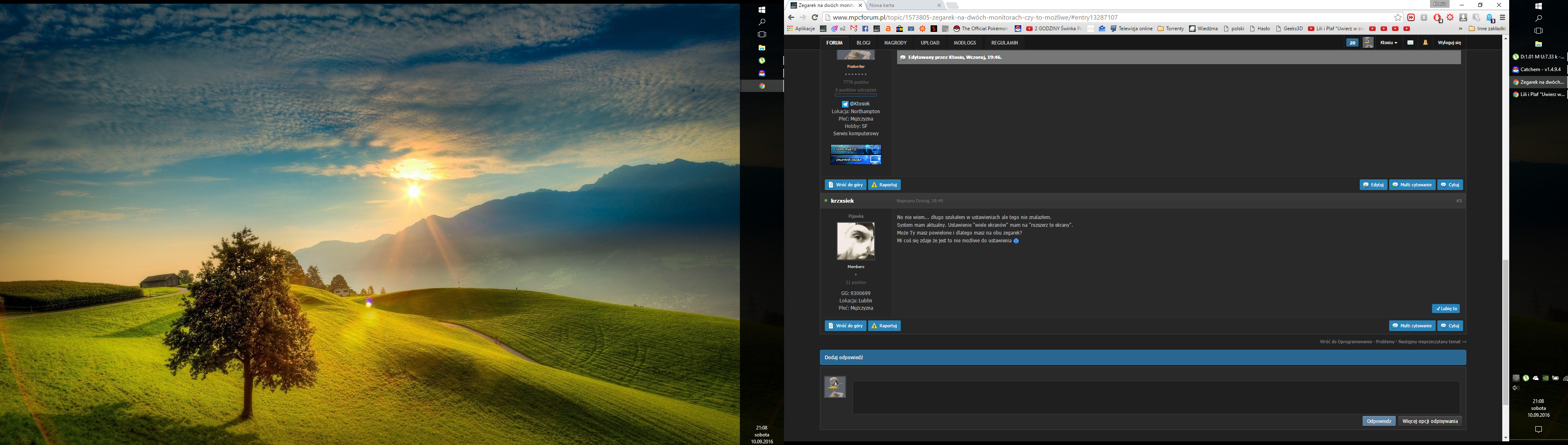Open the download-arrow extension icon
The image size is (1568, 445).
pos(1463,18)
